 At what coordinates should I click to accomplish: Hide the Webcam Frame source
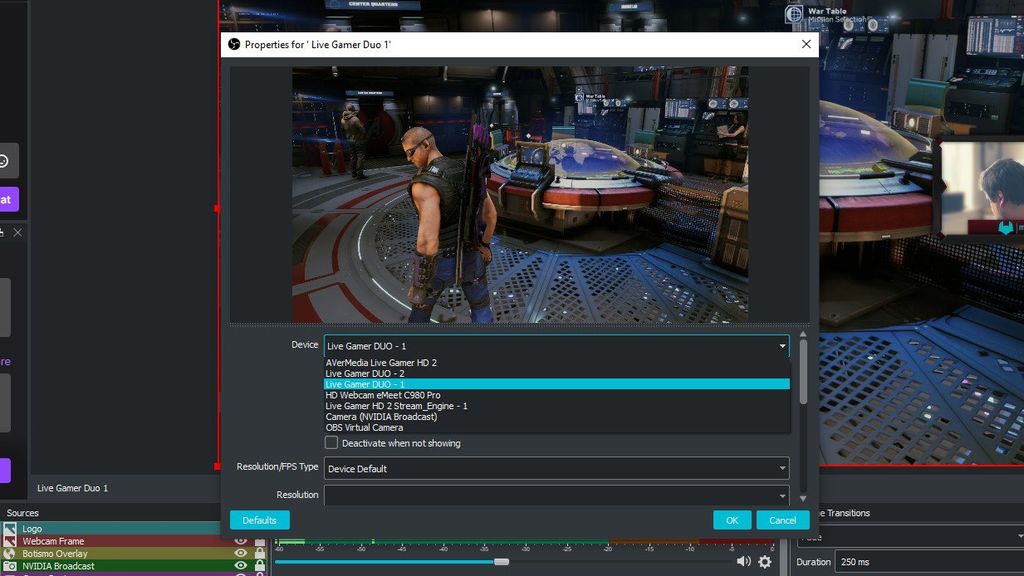tap(239, 541)
